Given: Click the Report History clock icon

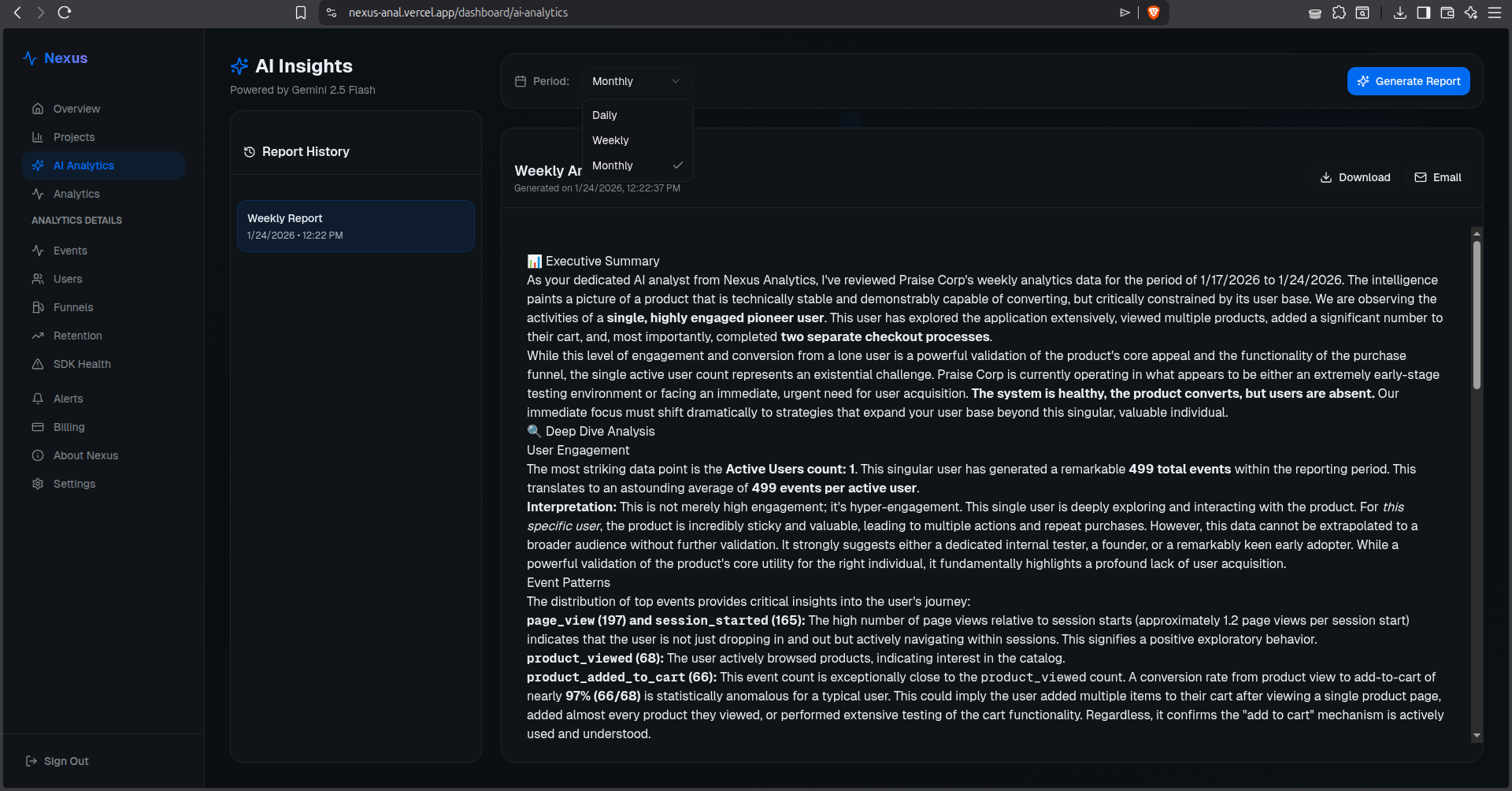Looking at the screenshot, I should click(x=250, y=152).
